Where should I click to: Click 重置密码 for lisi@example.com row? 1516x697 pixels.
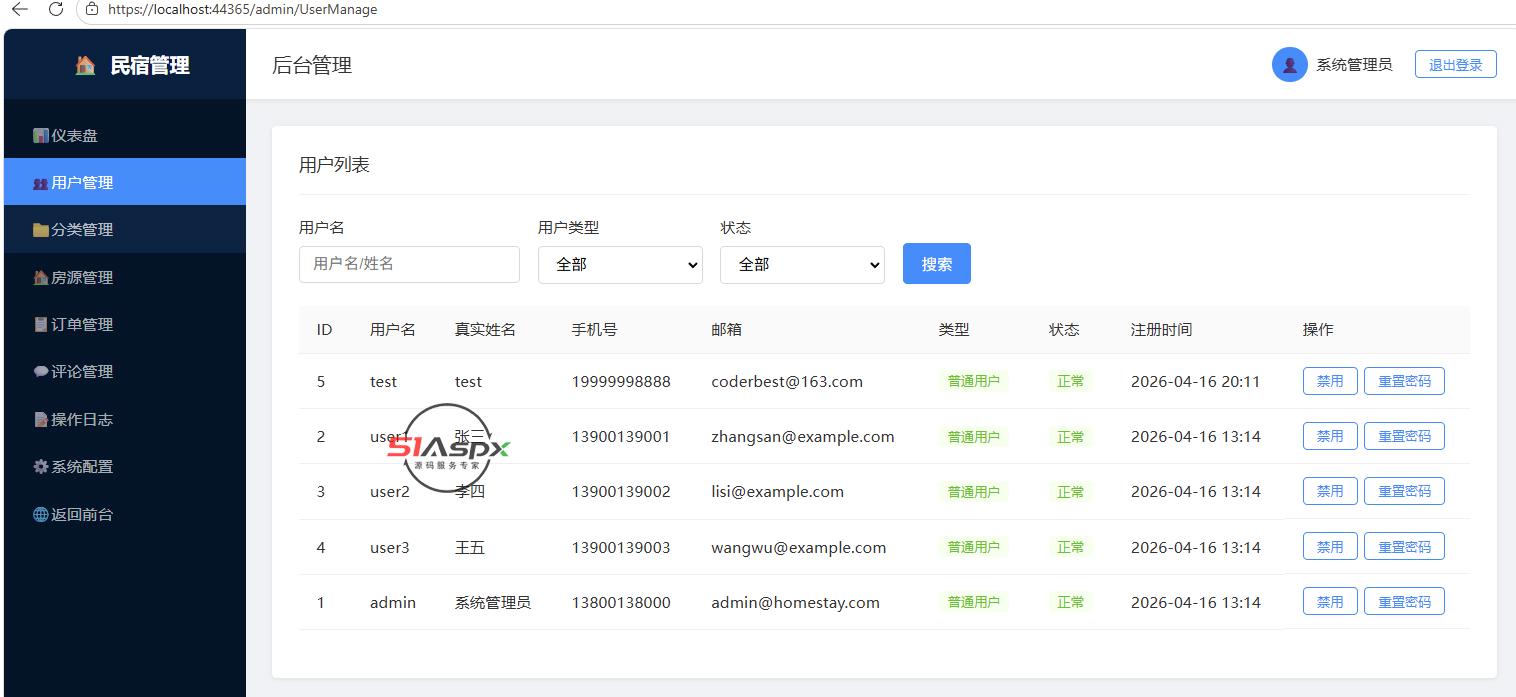pyautogui.click(x=1404, y=491)
